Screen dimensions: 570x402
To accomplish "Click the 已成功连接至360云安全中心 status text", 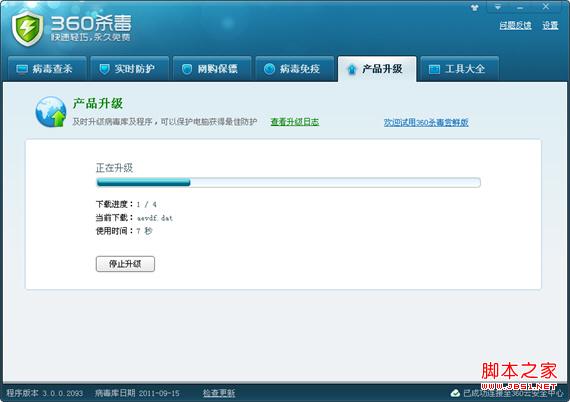I will tap(513, 393).
